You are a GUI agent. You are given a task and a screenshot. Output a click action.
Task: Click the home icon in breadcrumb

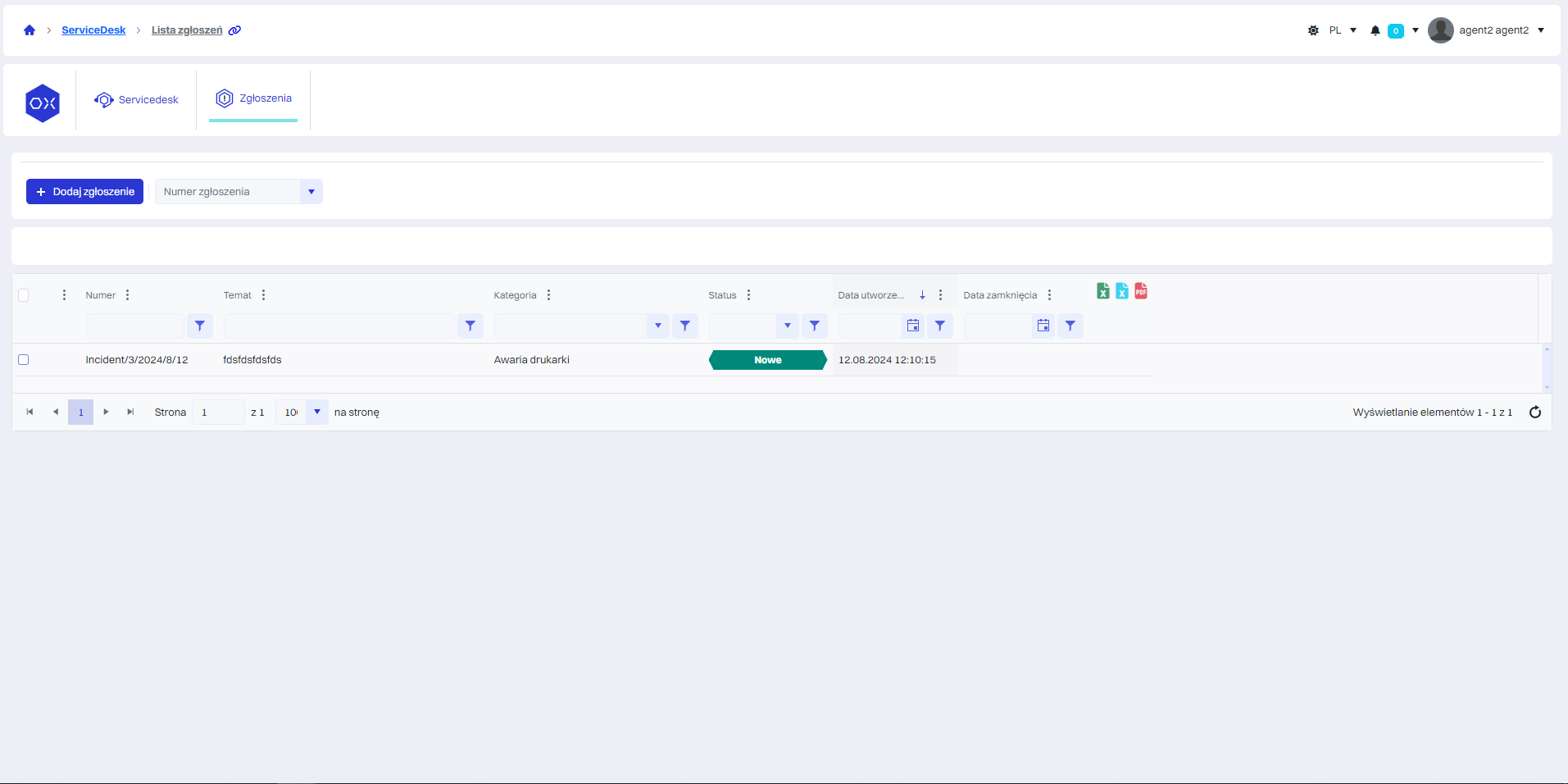click(x=30, y=30)
